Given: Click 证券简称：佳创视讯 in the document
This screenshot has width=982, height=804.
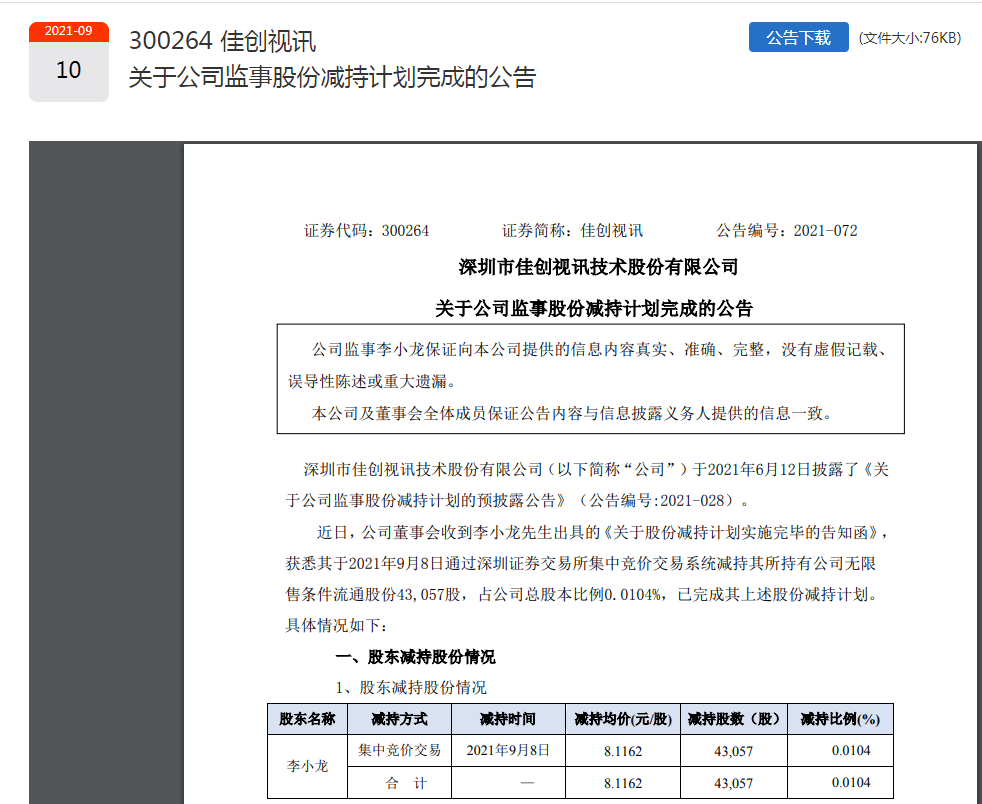Looking at the screenshot, I should click(572, 230).
